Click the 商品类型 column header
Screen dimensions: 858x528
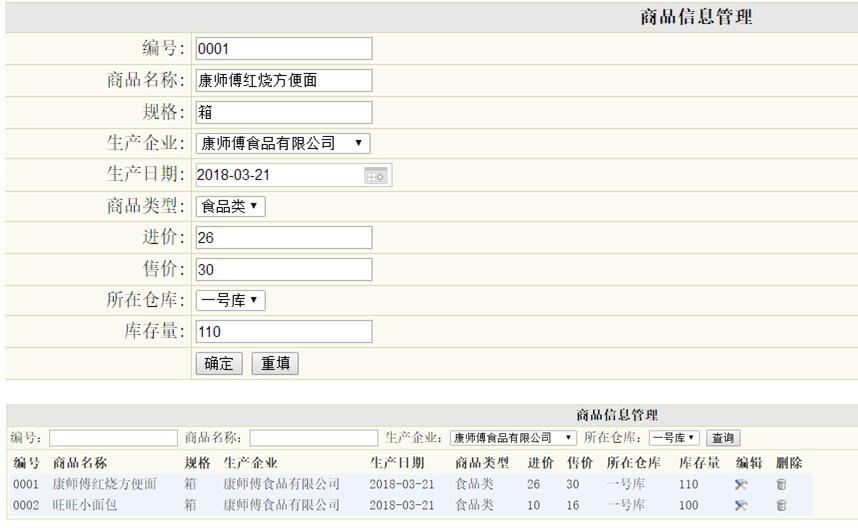(x=482, y=463)
